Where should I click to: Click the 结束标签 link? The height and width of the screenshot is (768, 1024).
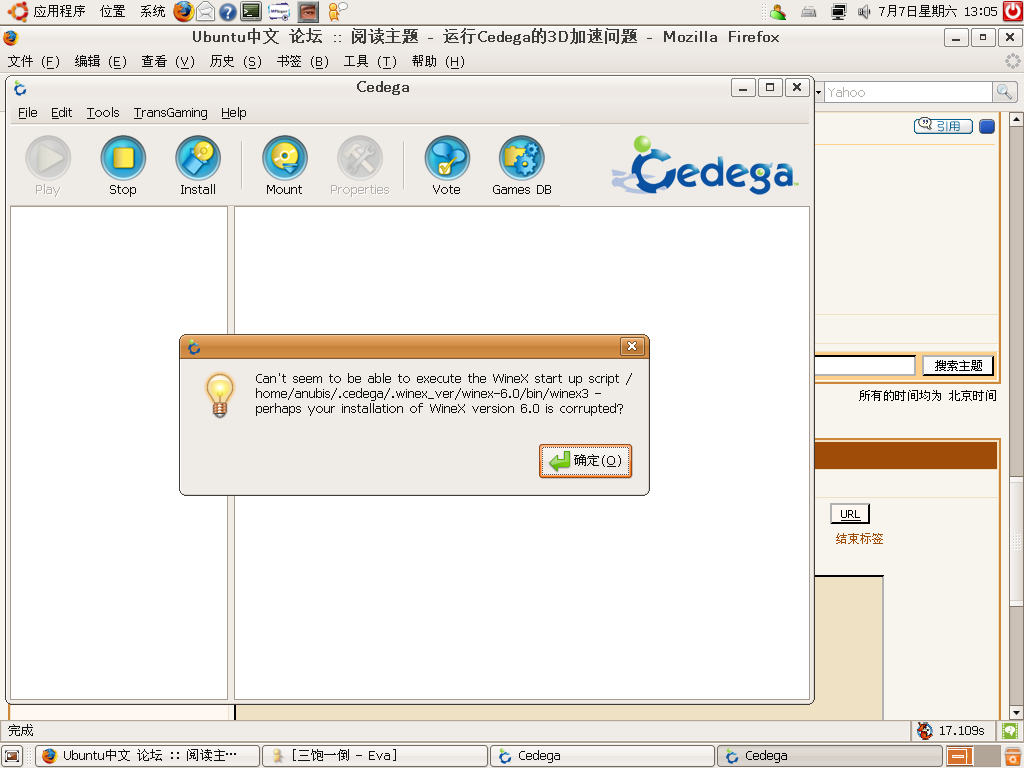pyautogui.click(x=859, y=539)
